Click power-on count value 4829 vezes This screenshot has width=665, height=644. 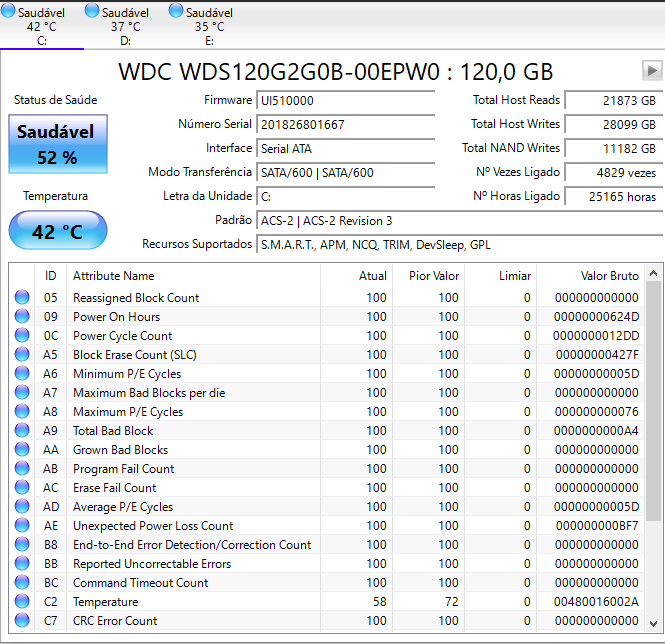pyautogui.click(x=614, y=173)
